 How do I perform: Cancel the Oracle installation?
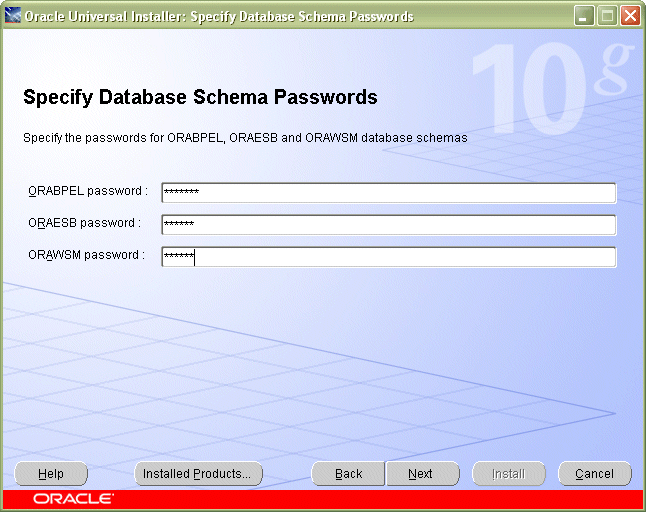coord(595,474)
